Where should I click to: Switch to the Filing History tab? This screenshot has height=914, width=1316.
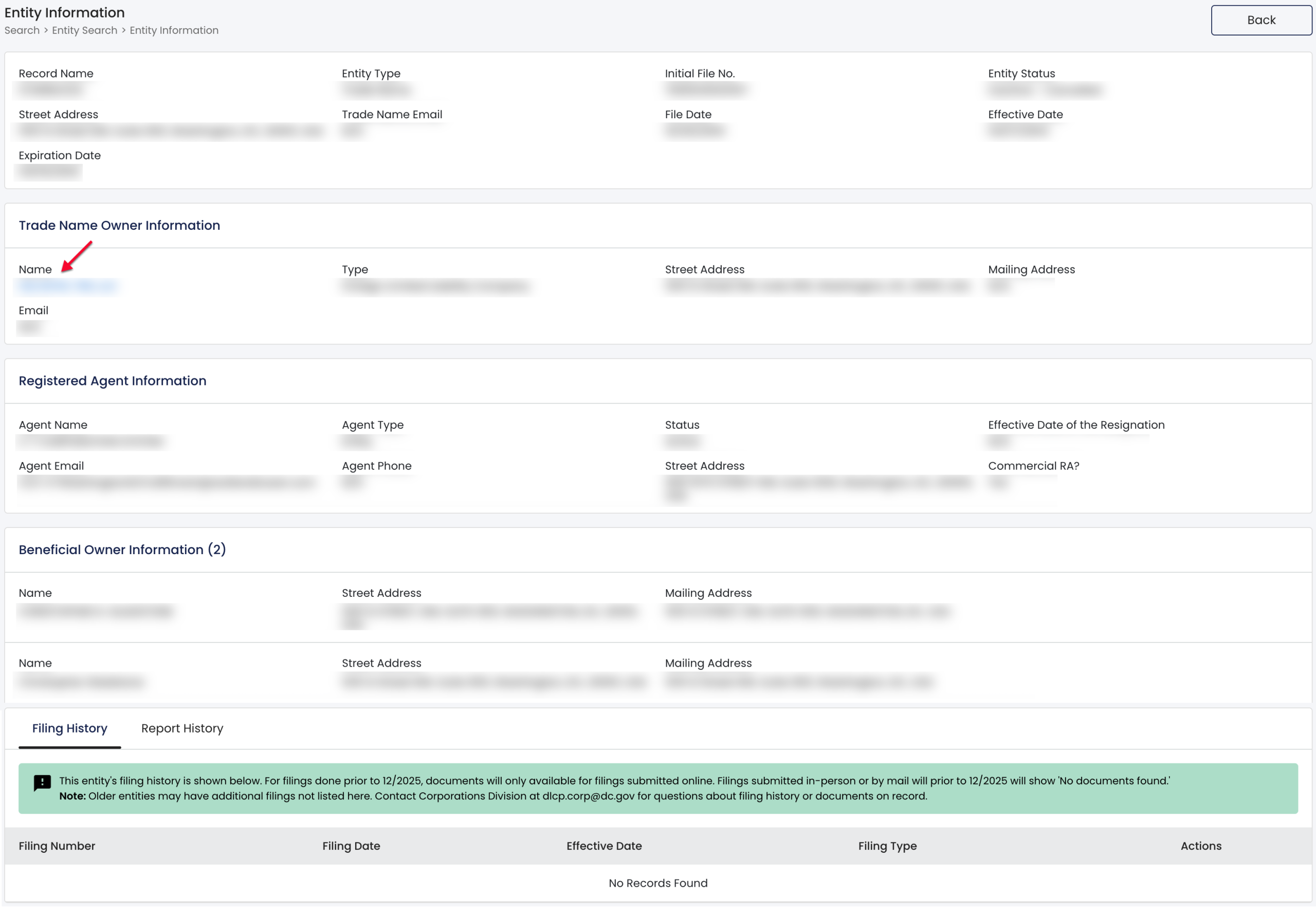click(x=69, y=728)
